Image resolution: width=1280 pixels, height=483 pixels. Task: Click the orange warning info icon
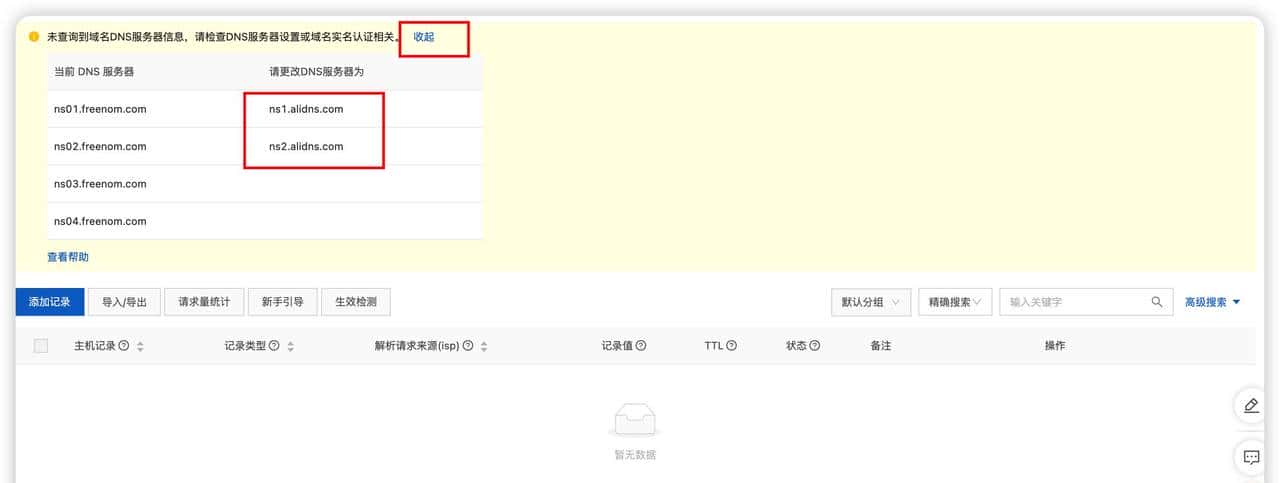(34, 36)
